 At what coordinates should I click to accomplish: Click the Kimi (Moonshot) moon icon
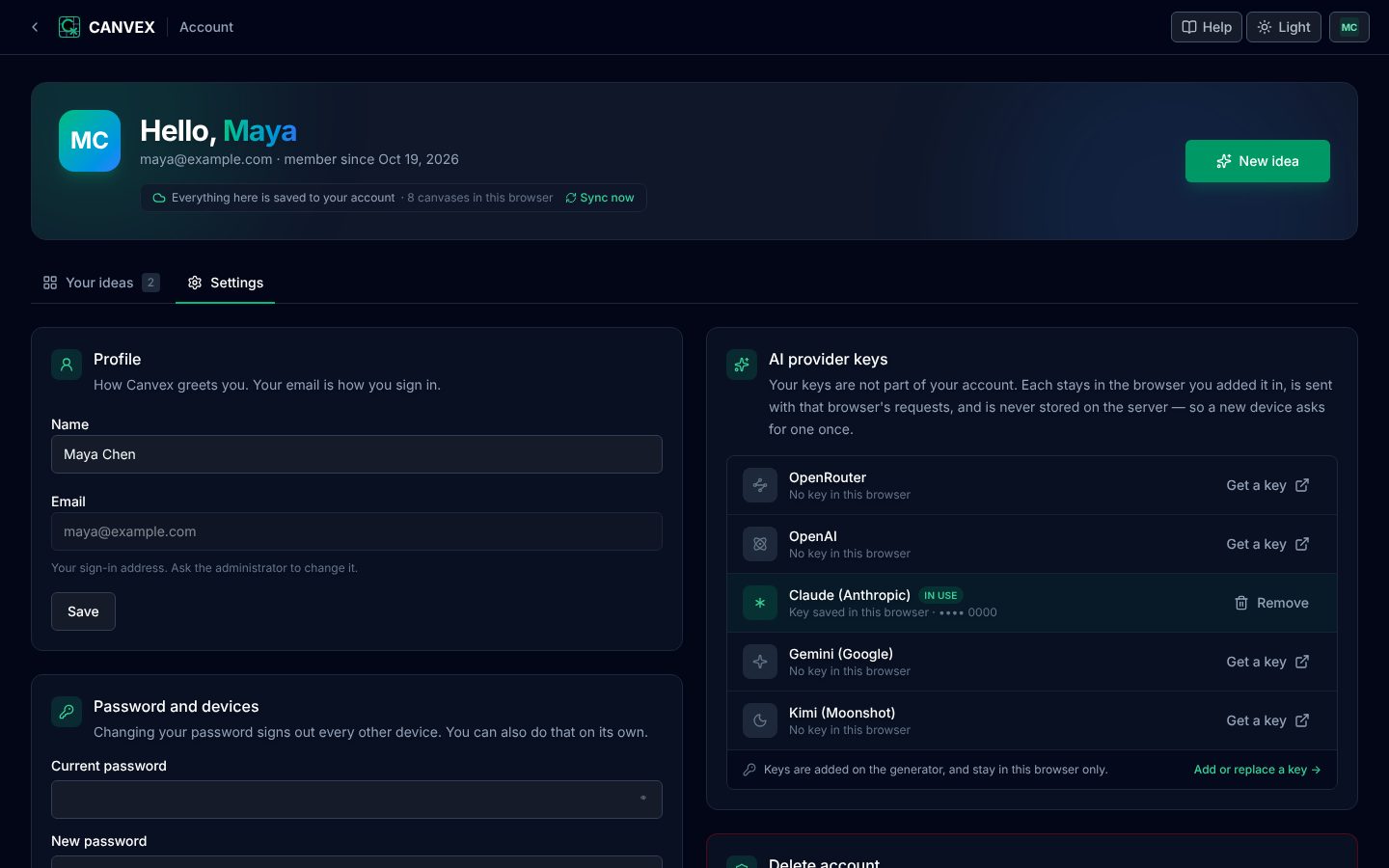coord(760,720)
